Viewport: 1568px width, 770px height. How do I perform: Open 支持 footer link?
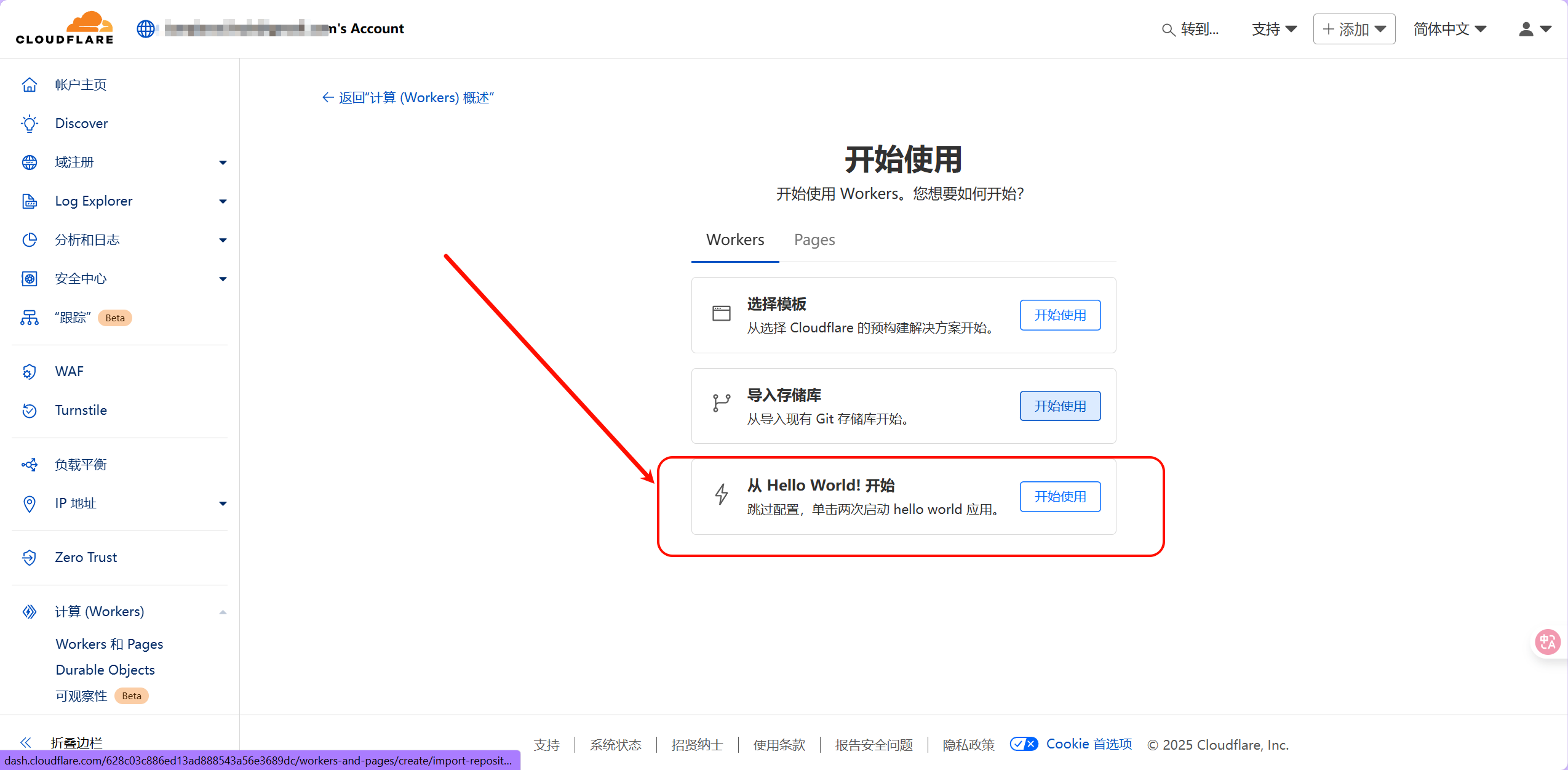click(x=546, y=745)
